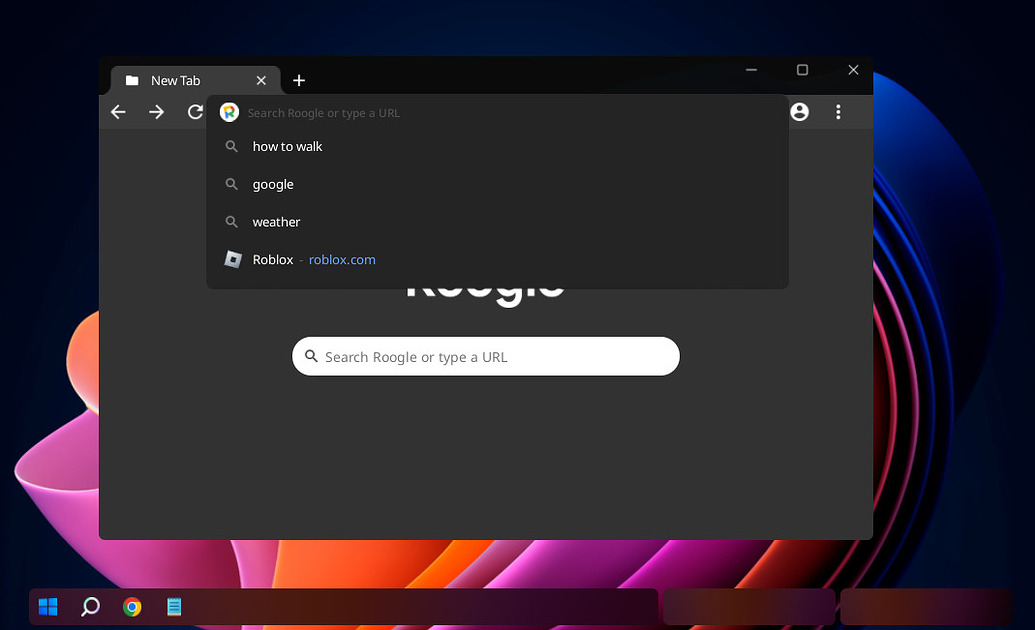Open the three-dot browser options menu
This screenshot has width=1035, height=630.
[838, 112]
